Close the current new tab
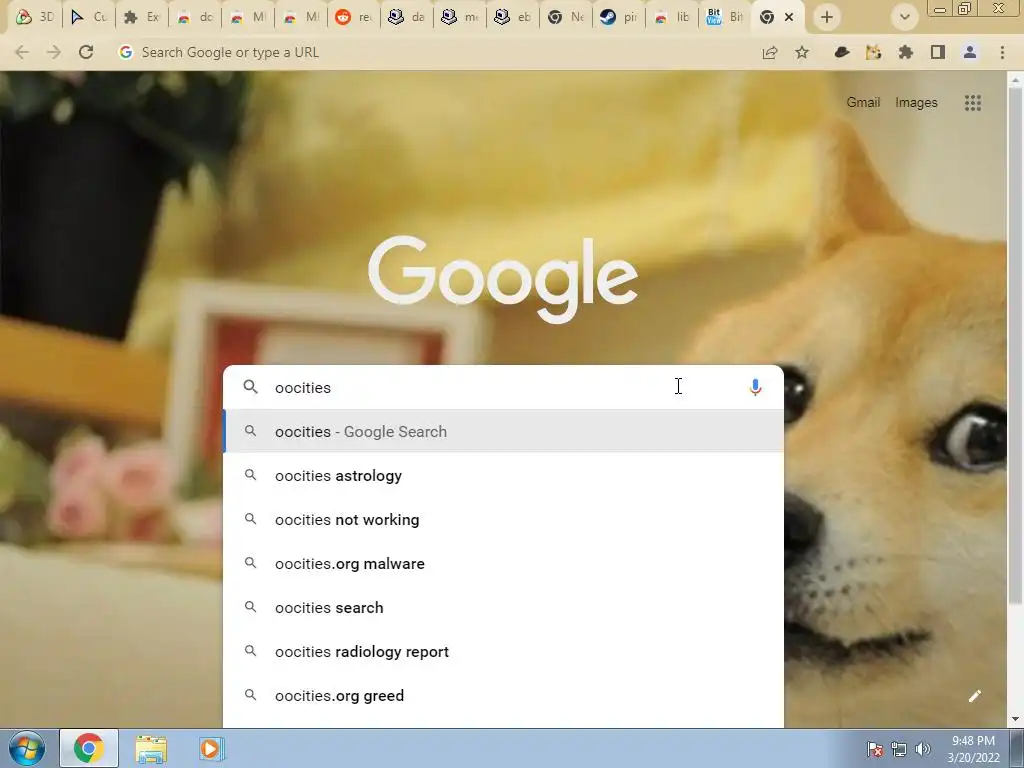Image resolution: width=1024 pixels, height=768 pixels. coord(789,18)
